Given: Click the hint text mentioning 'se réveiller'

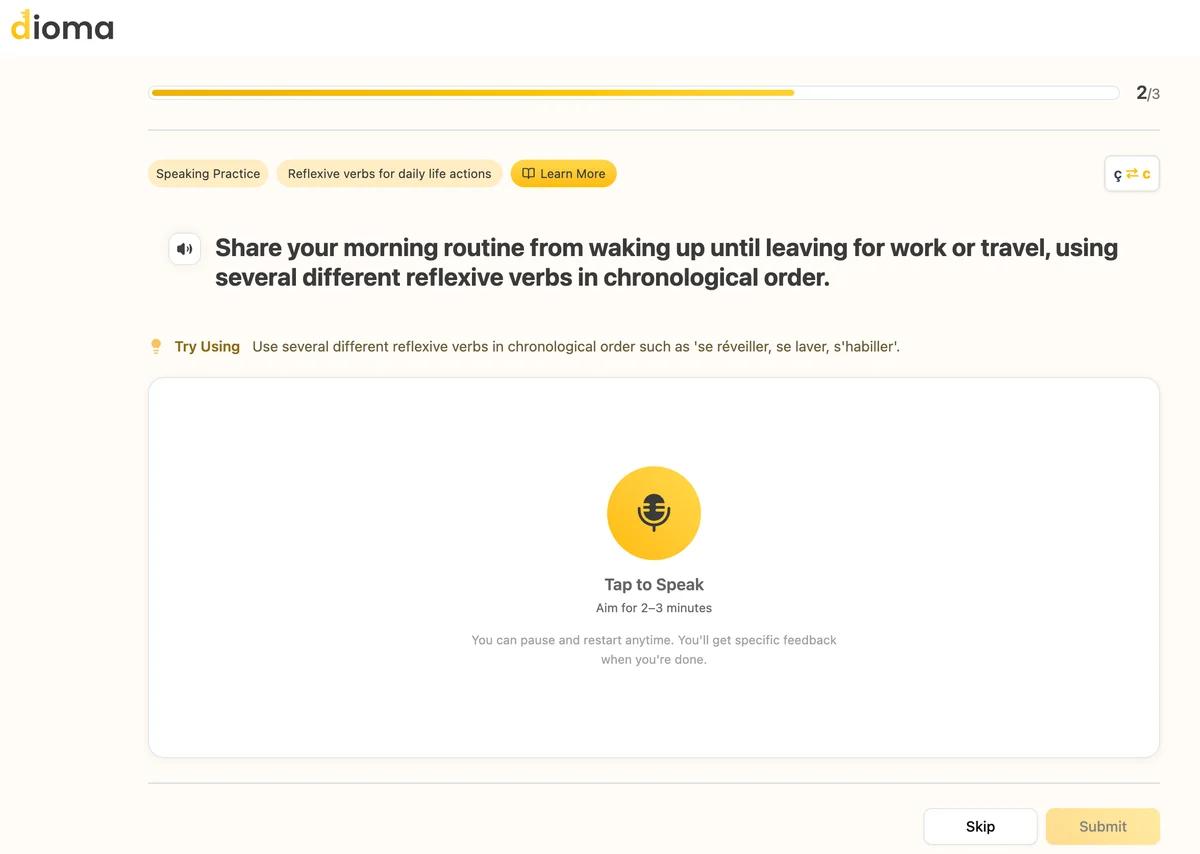Looking at the screenshot, I should 576,347.
